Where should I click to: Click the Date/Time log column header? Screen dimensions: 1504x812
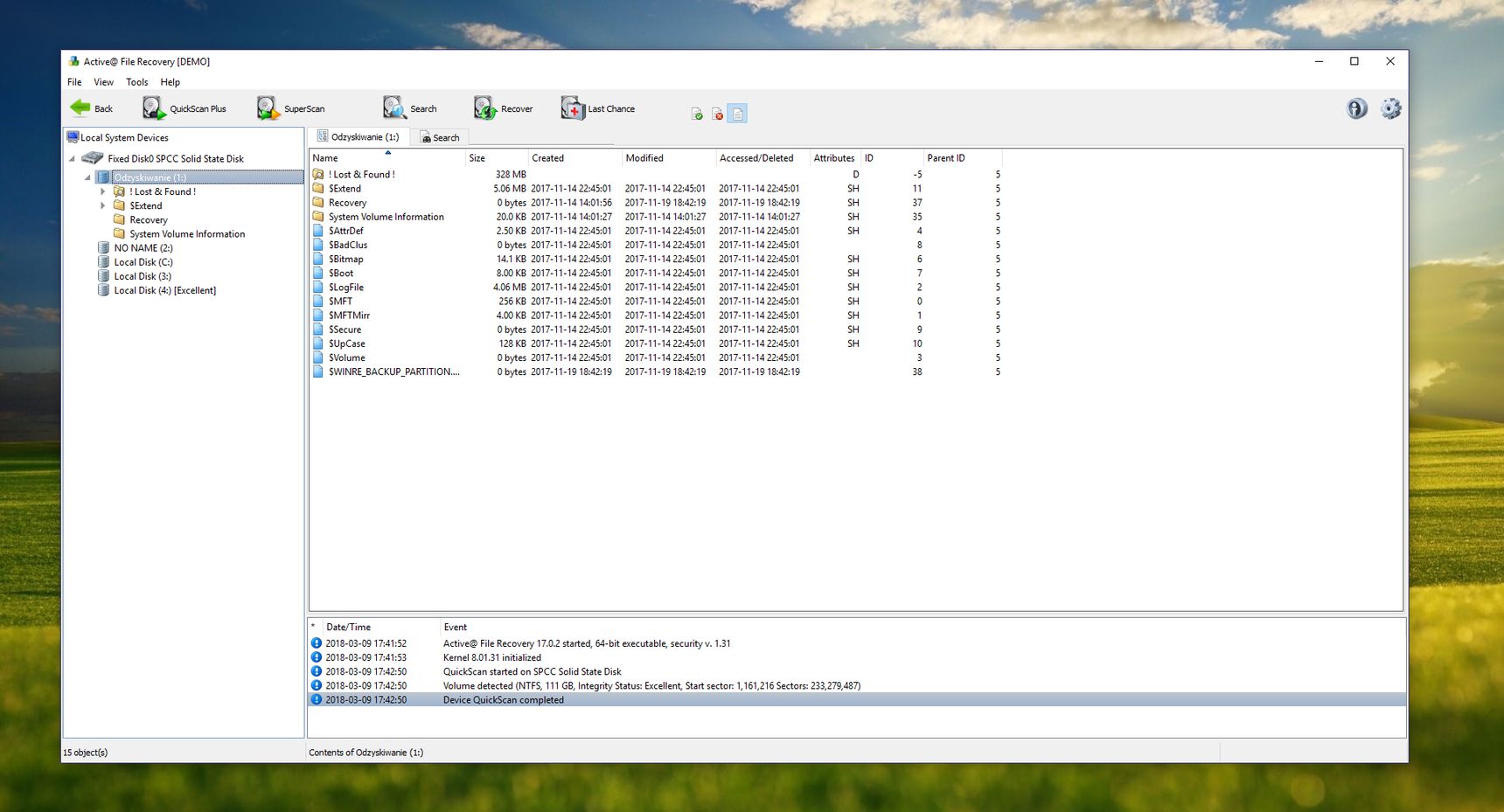tap(381, 627)
